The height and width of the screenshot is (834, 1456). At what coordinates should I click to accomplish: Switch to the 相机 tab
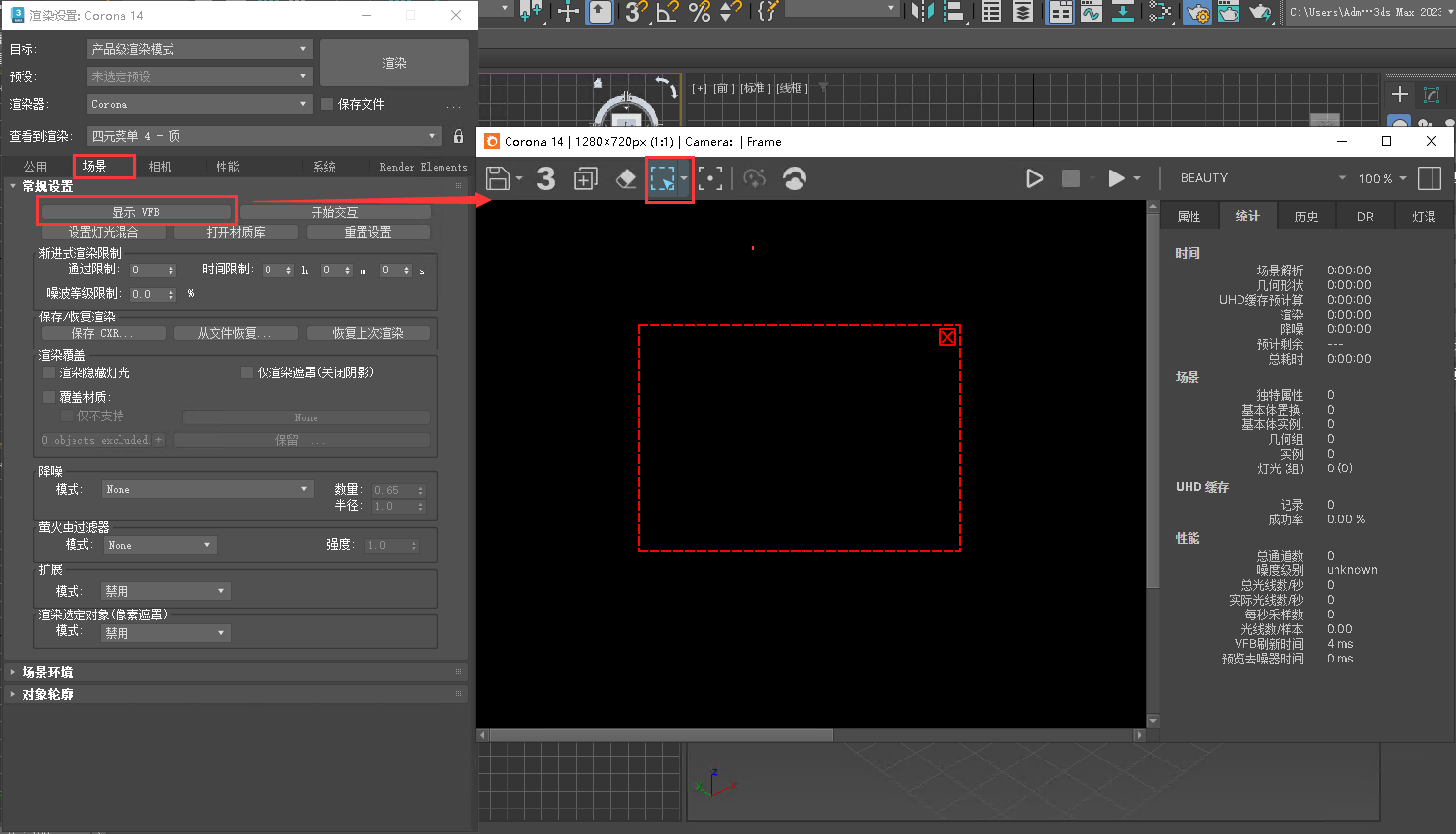pyautogui.click(x=160, y=167)
